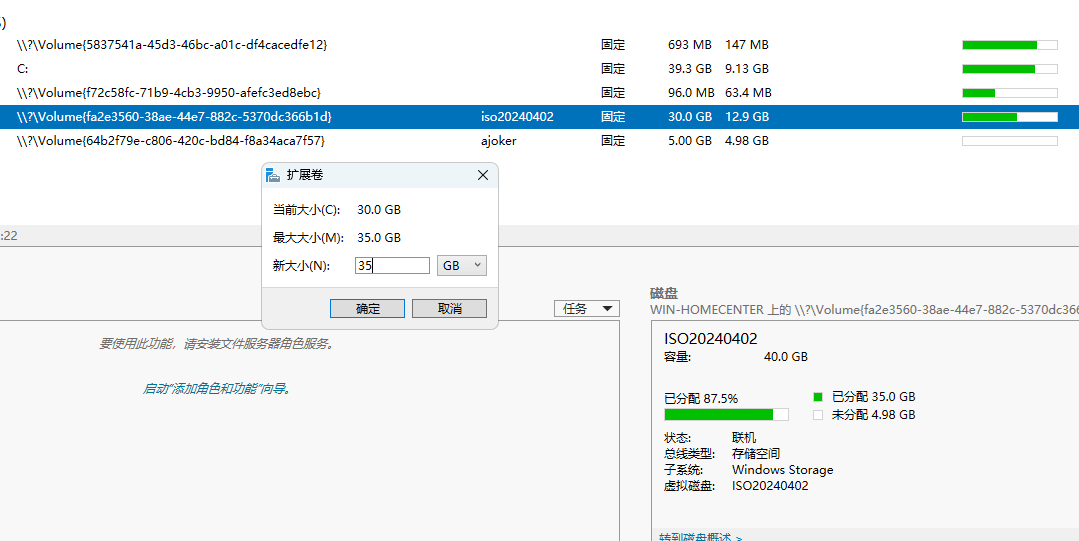Click the 最大大小 35.0 GB value
Viewport: 1079px width, 541px height.
click(x=379, y=237)
